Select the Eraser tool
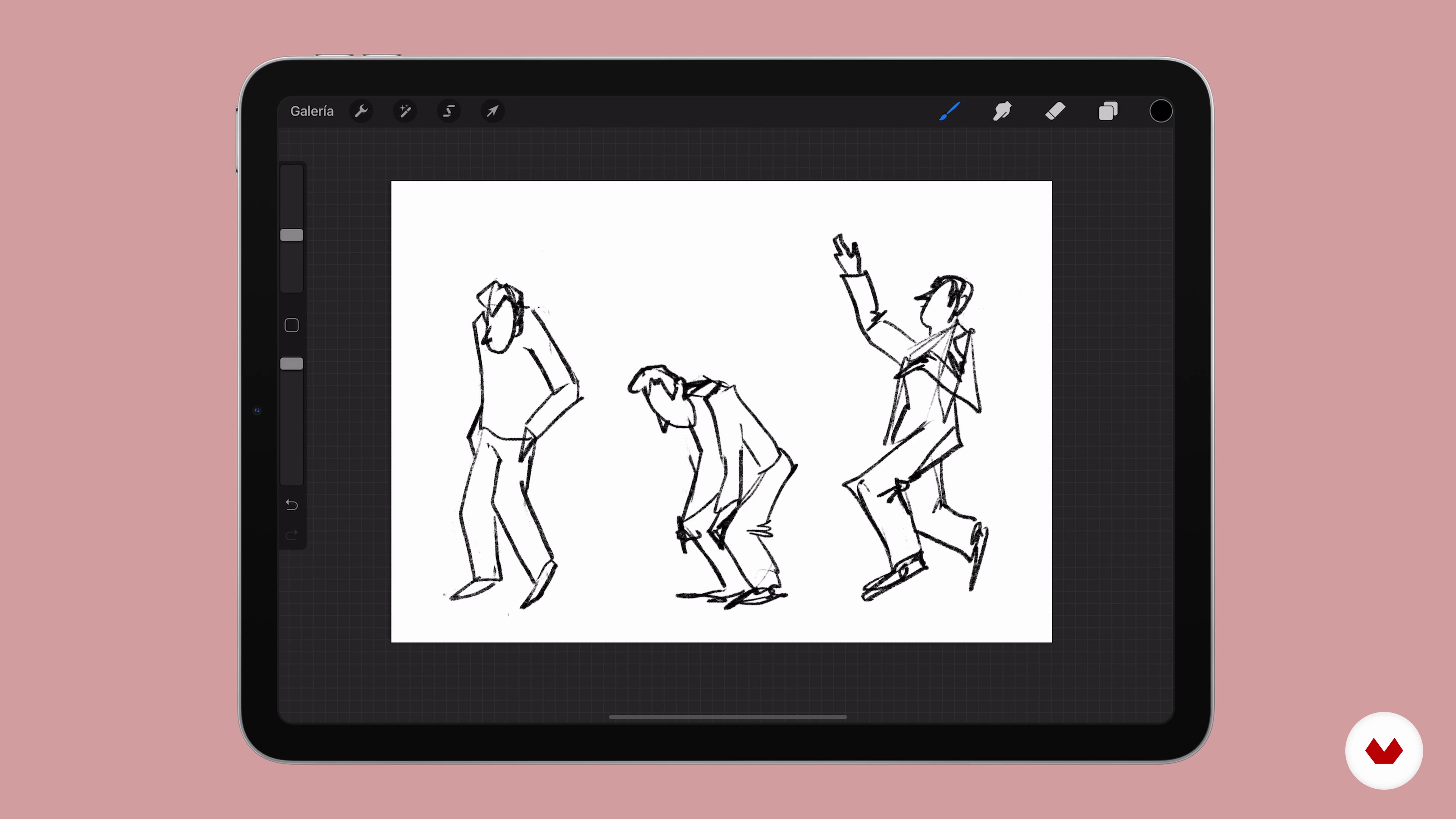 click(x=1055, y=111)
